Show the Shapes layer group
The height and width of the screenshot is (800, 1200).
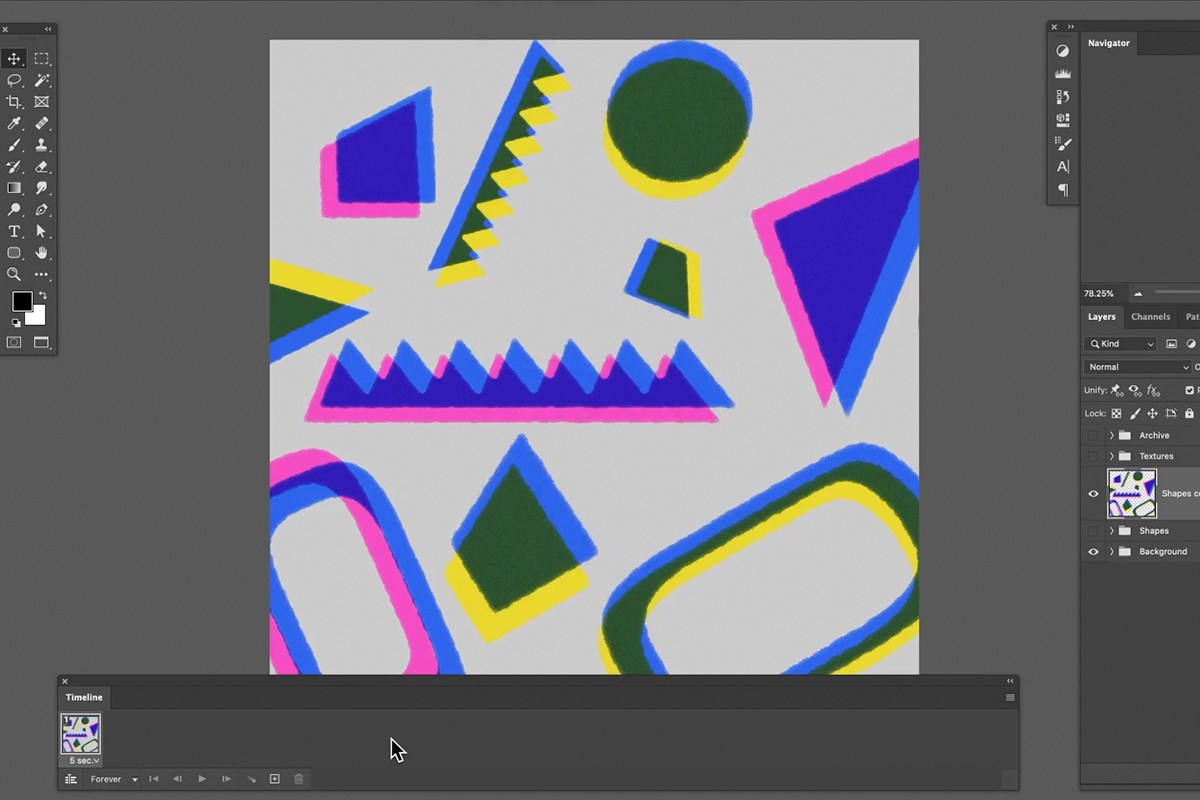point(1093,531)
